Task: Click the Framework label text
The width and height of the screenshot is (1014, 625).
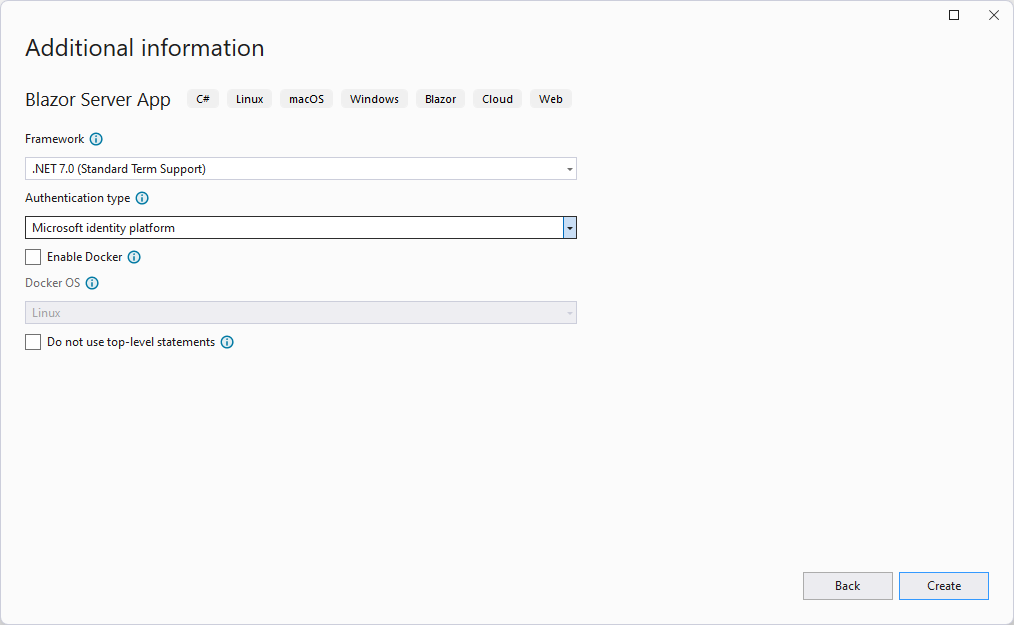Action: click(x=54, y=139)
